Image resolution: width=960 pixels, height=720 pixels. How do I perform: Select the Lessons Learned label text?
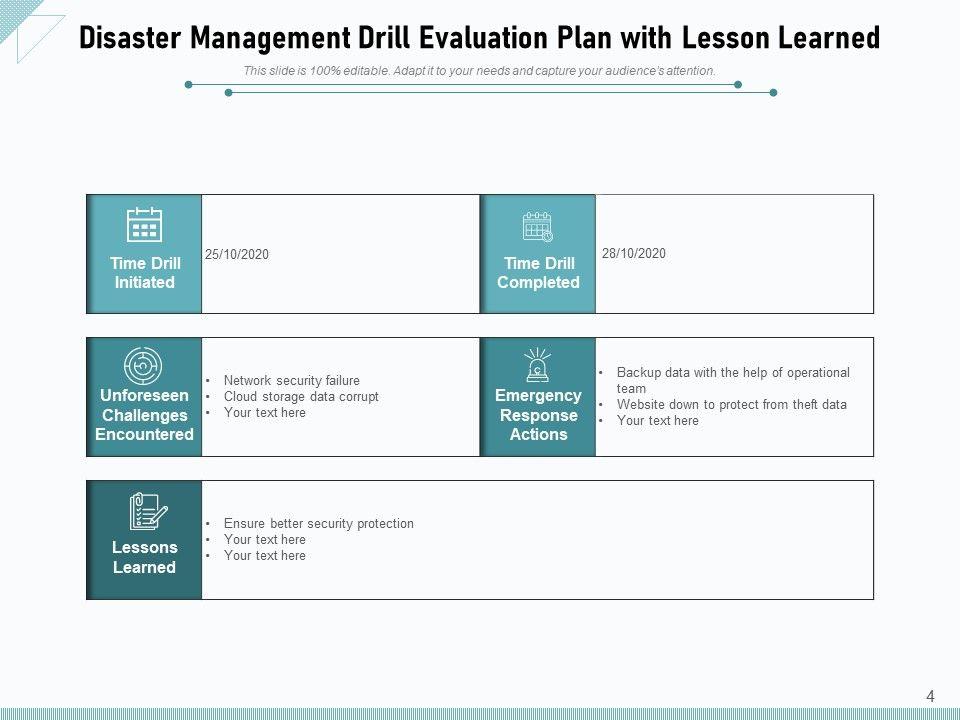(144, 557)
